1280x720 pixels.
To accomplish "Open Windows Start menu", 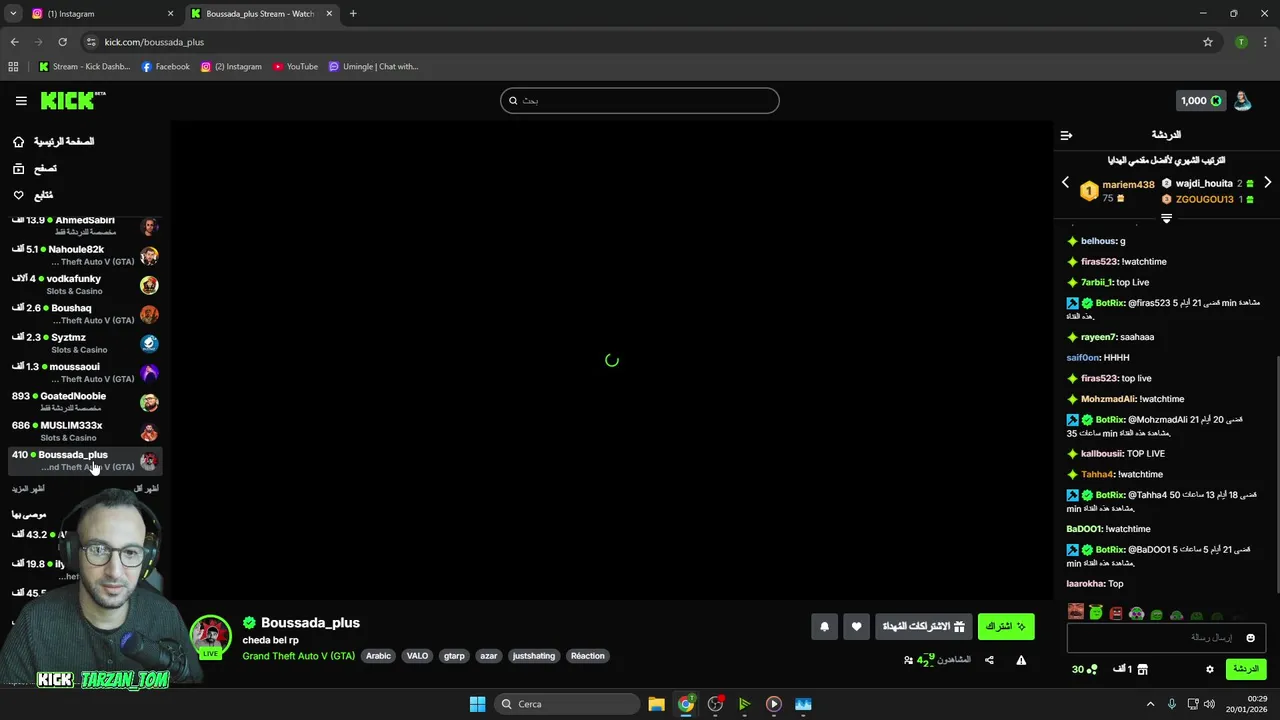I will [477, 704].
